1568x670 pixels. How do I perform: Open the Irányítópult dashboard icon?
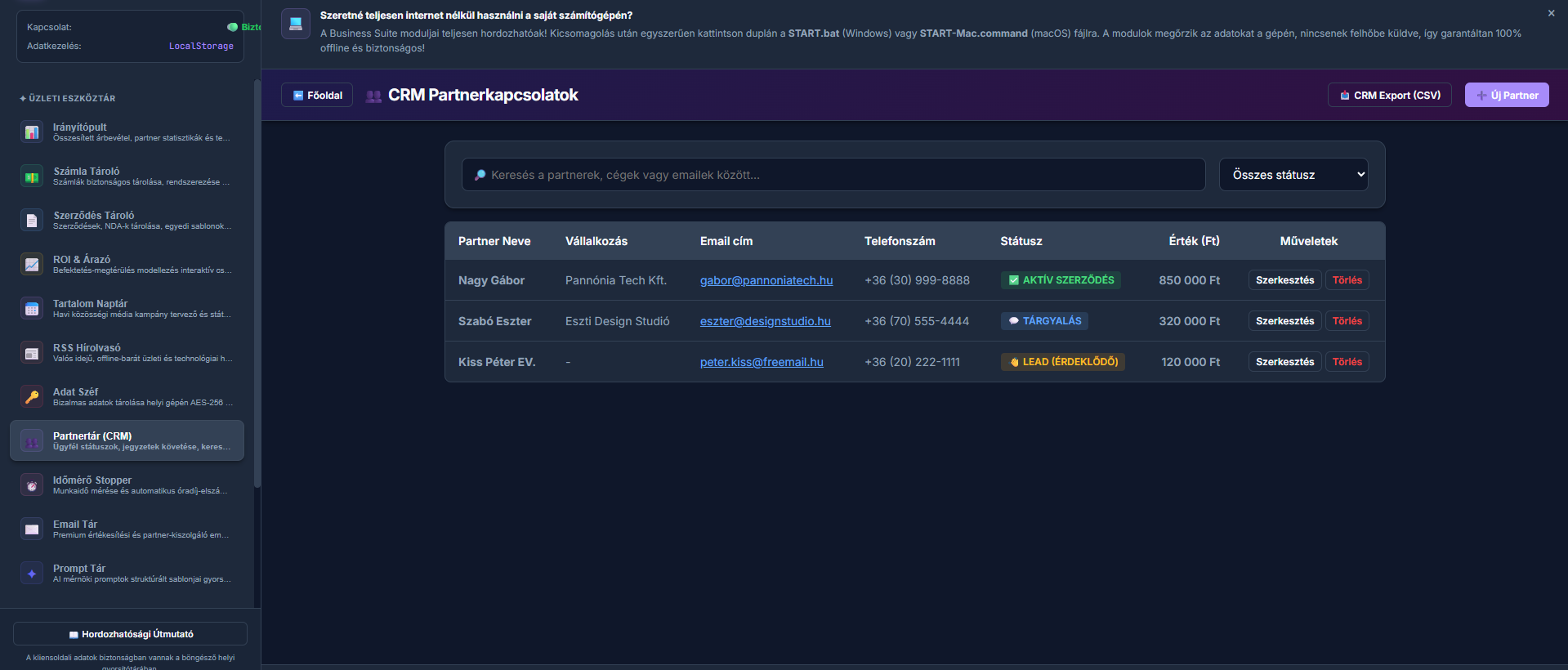click(x=32, y=132)
